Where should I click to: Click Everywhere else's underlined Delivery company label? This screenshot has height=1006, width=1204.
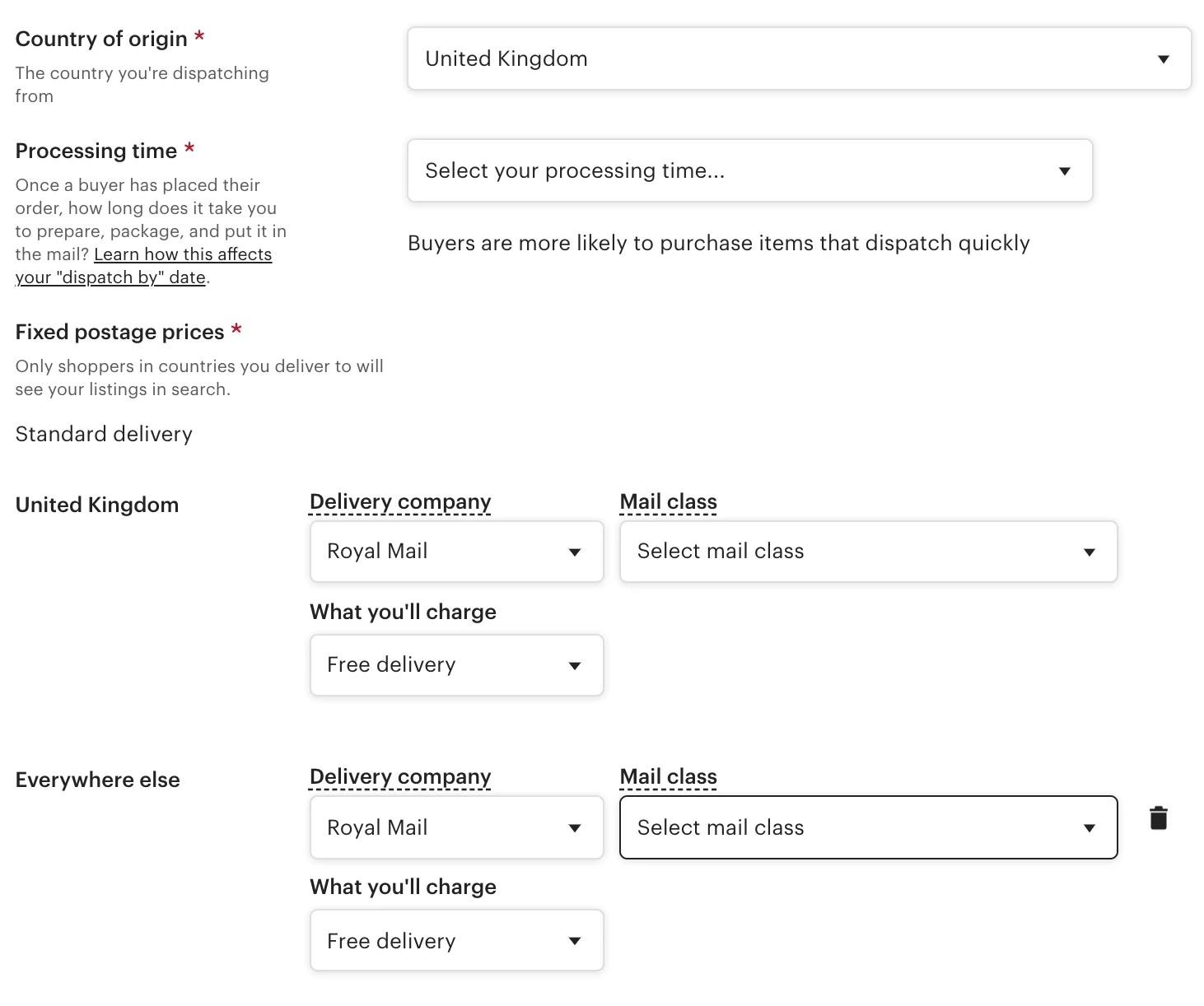[400, 776]
